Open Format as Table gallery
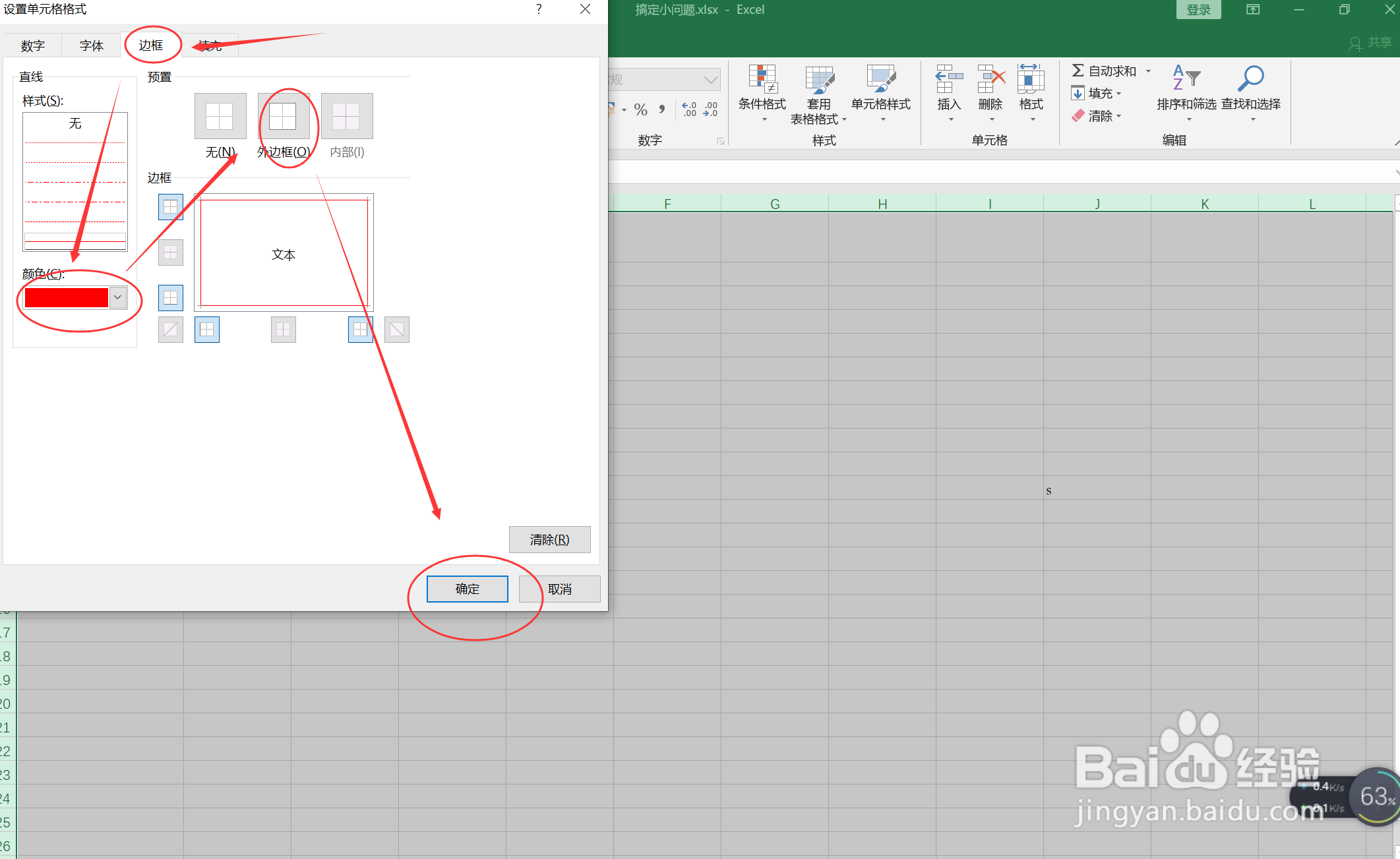Viewport: 1400px width, 859px height. (818, 80)
